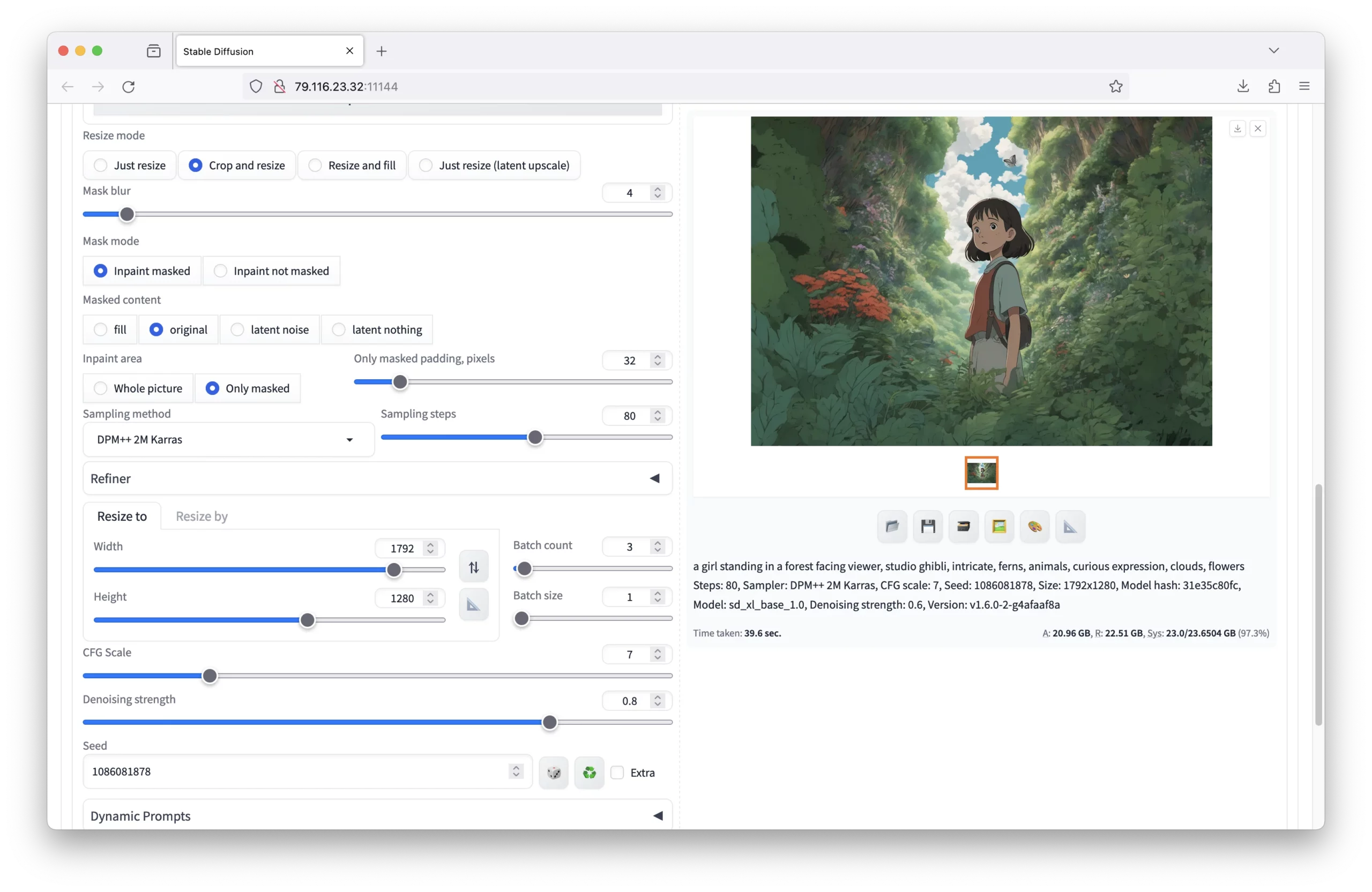1372x892 pixels.
Task: Open the list all tabs chevron
Action: coord(1274,51)
